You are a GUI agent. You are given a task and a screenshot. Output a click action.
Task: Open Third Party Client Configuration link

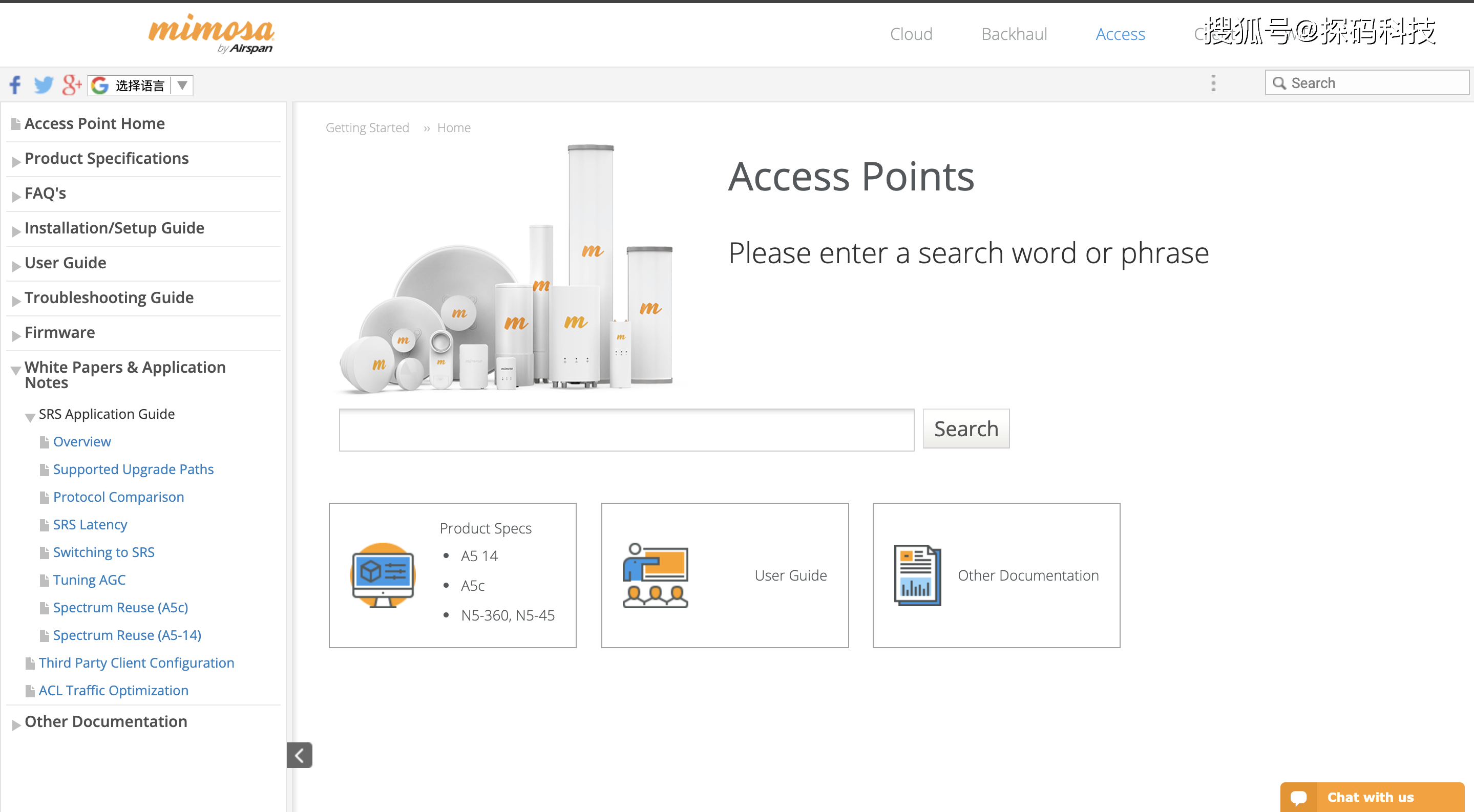(136, 663)
